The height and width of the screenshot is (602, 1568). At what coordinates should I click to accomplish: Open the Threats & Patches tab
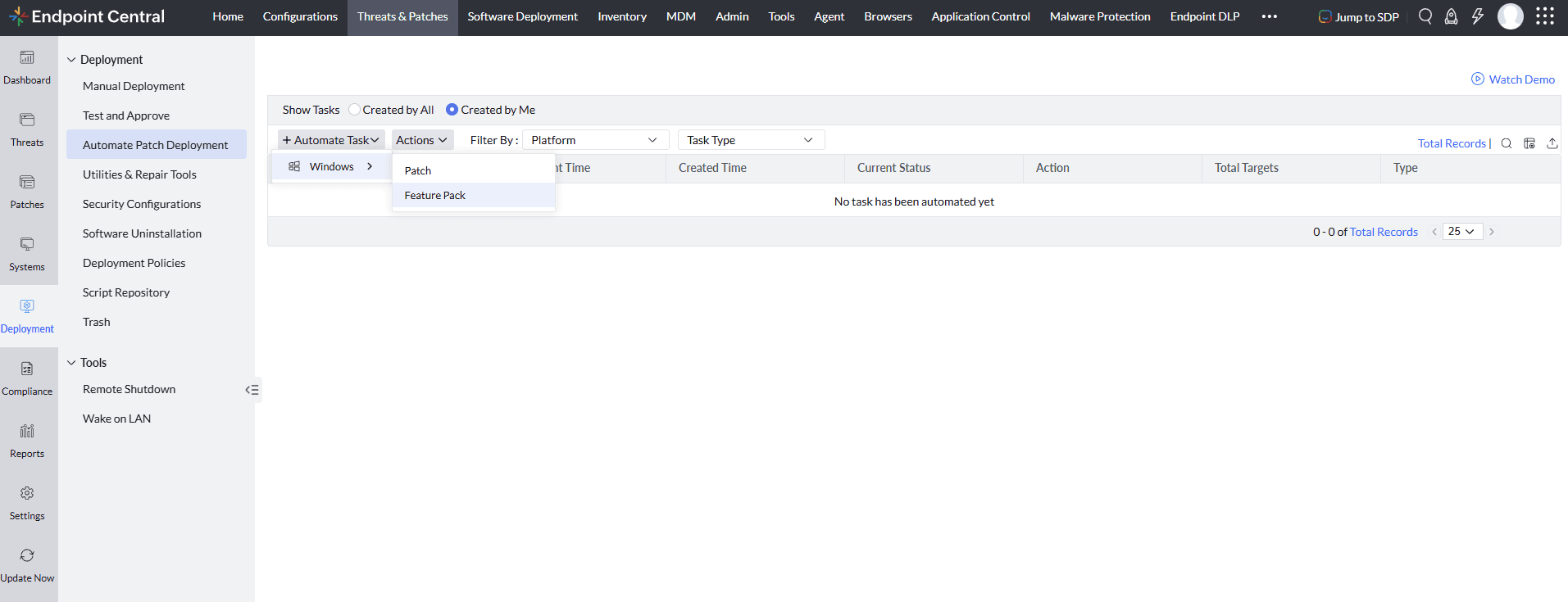point(402,17)
